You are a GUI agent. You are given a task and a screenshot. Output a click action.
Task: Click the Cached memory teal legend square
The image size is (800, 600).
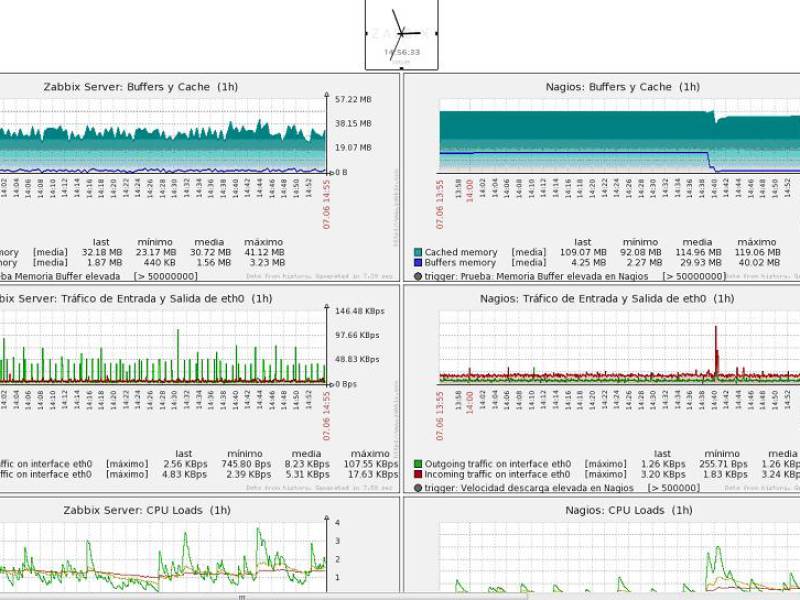pyautogui.click(x=418, y=253)
